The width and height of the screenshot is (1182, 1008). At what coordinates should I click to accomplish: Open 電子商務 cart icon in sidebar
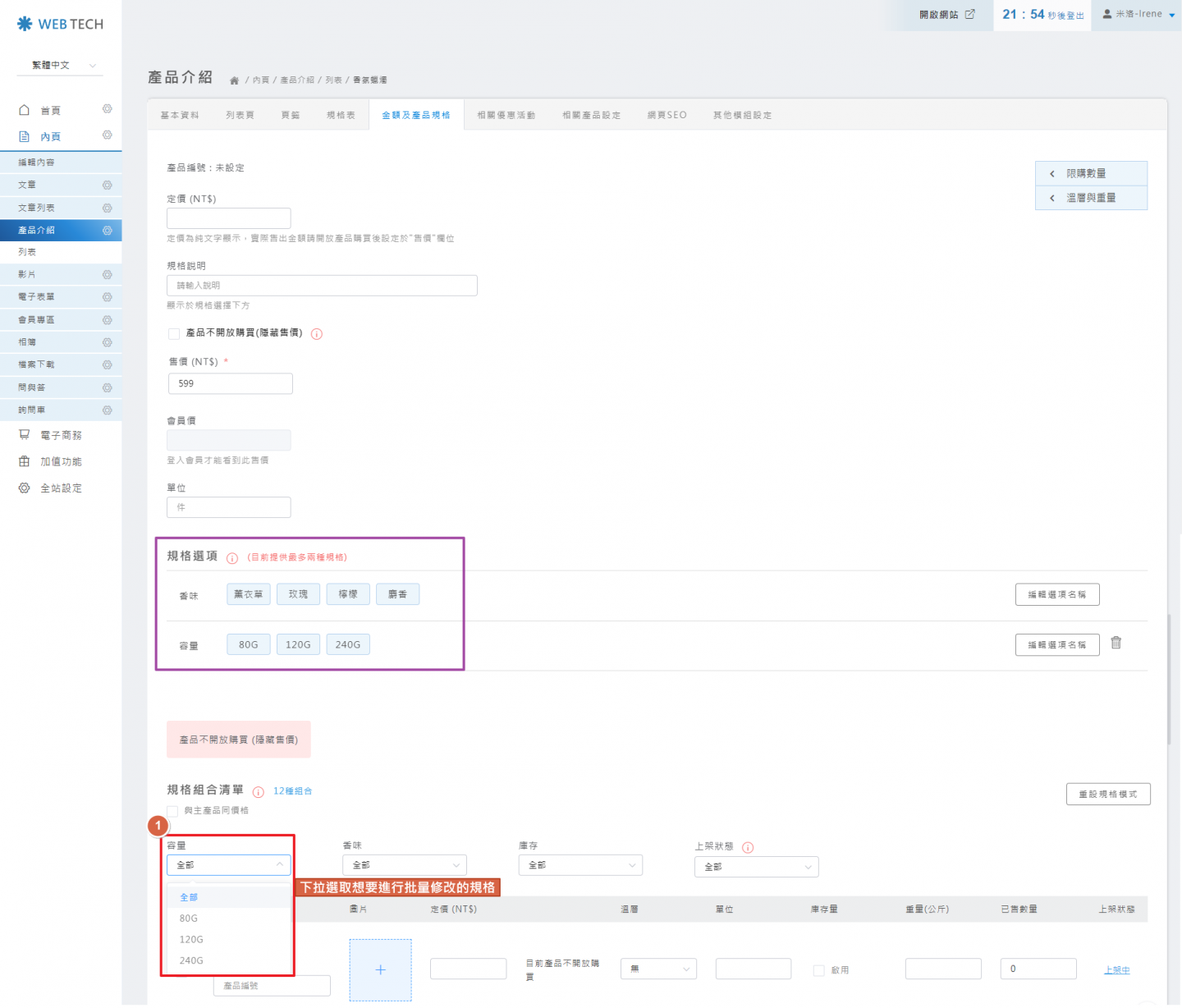coord(25,435)
